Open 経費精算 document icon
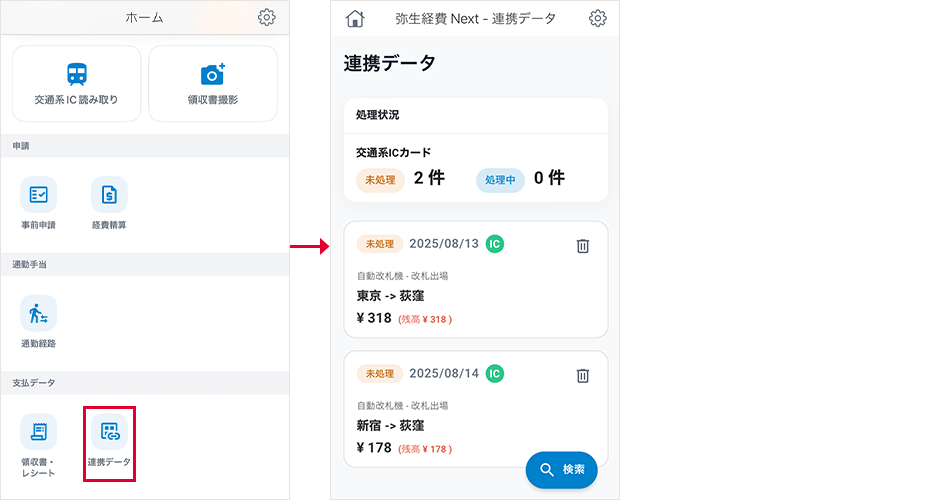Screen dimensions: 950x500 [109, 194]
